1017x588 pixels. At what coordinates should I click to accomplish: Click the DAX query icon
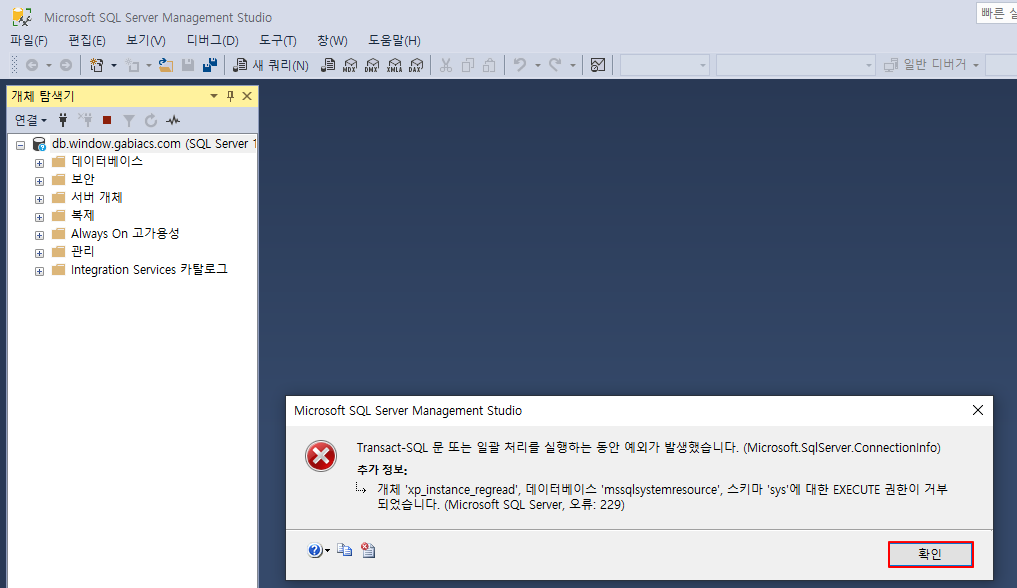pyautogui.click(x=416, y=65)
